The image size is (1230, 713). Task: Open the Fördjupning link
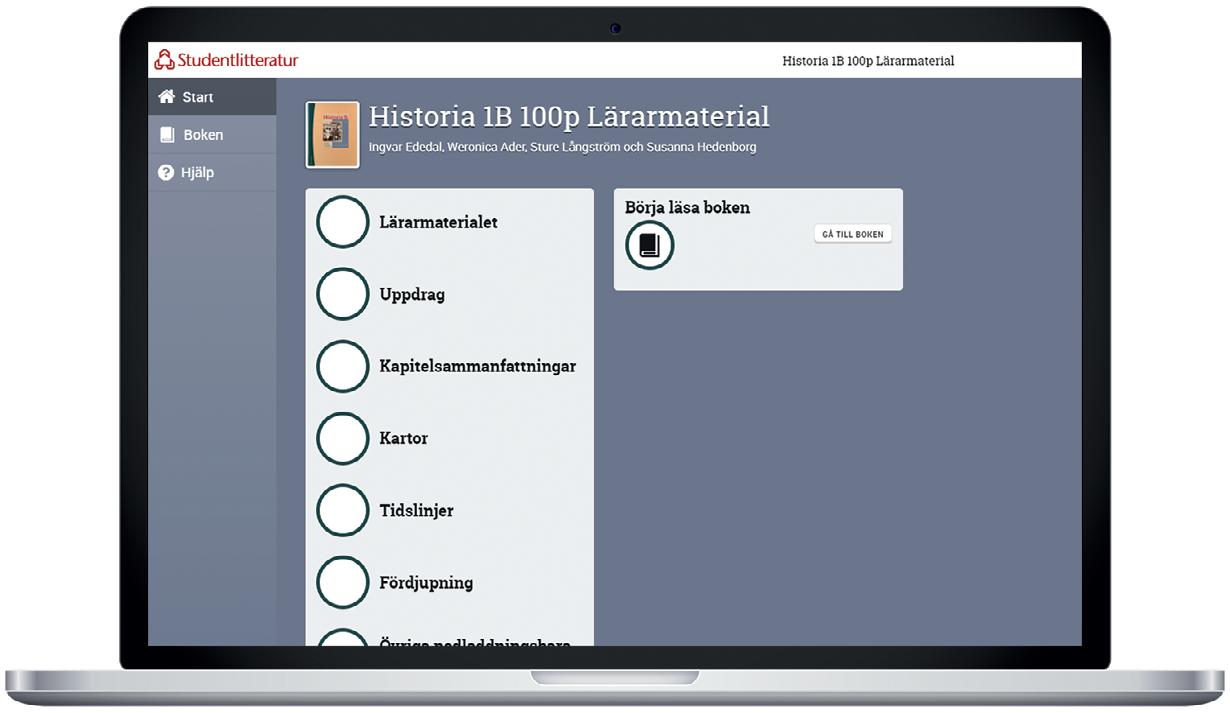click(426, 582)
